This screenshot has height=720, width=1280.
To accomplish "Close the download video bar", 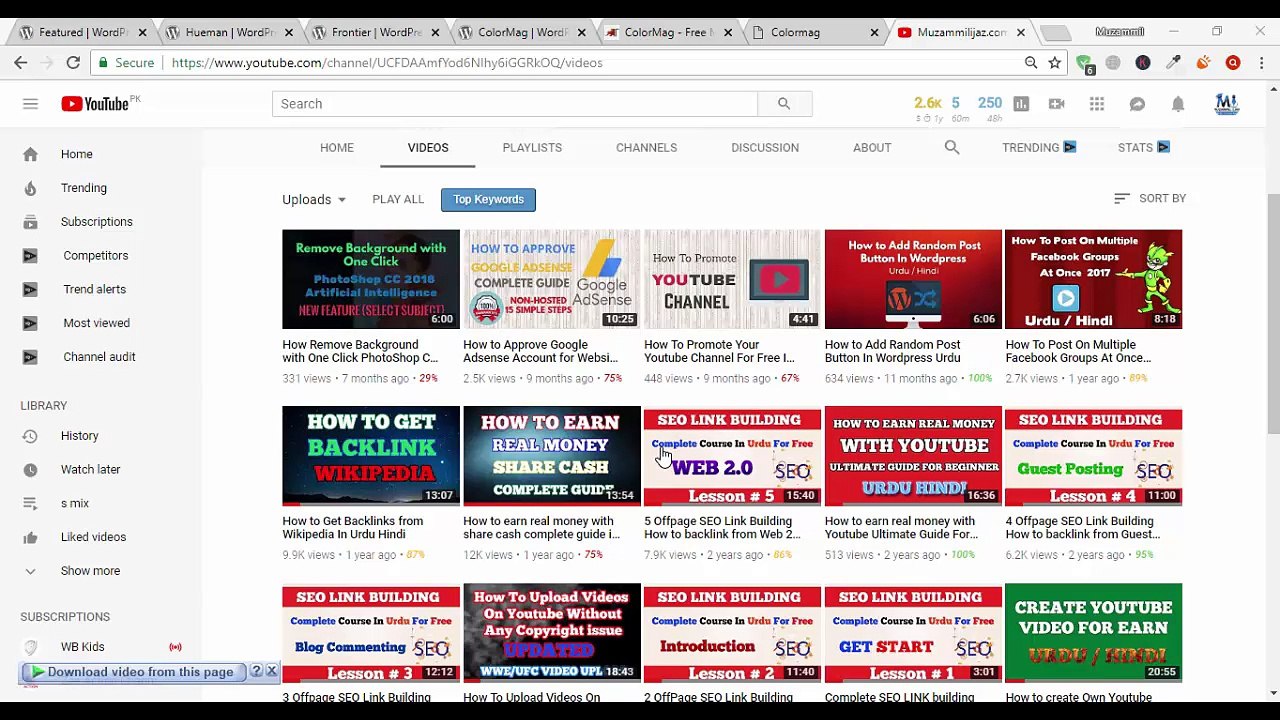I will point(271,672).
